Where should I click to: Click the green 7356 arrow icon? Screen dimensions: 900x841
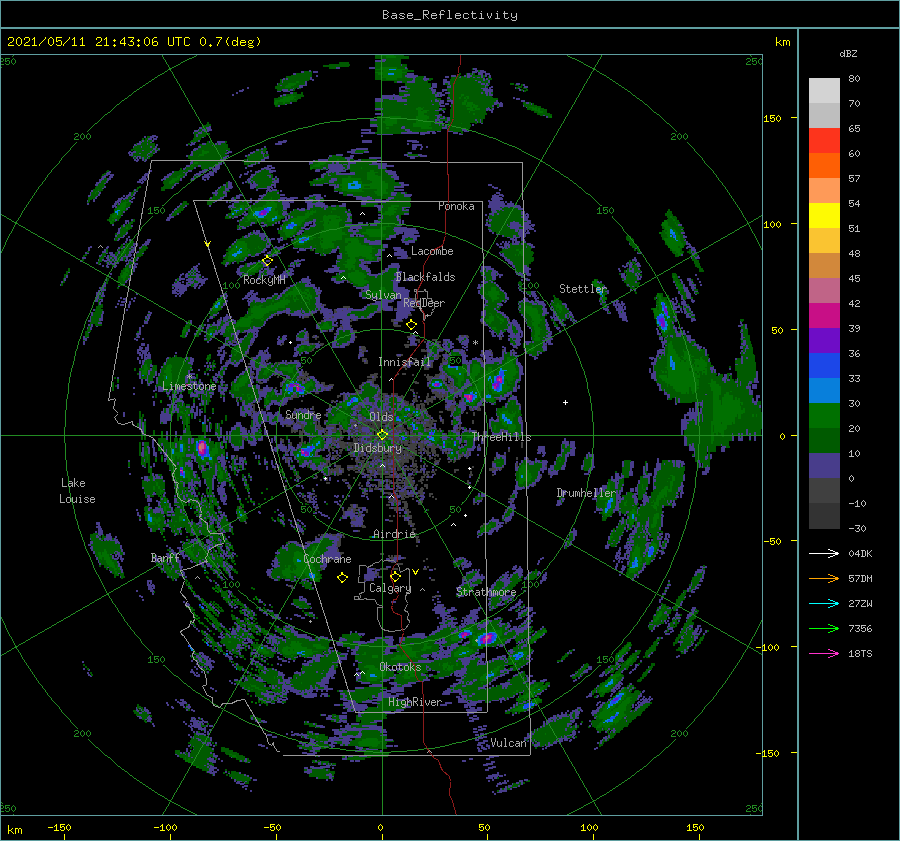click(x=824, y=629)
